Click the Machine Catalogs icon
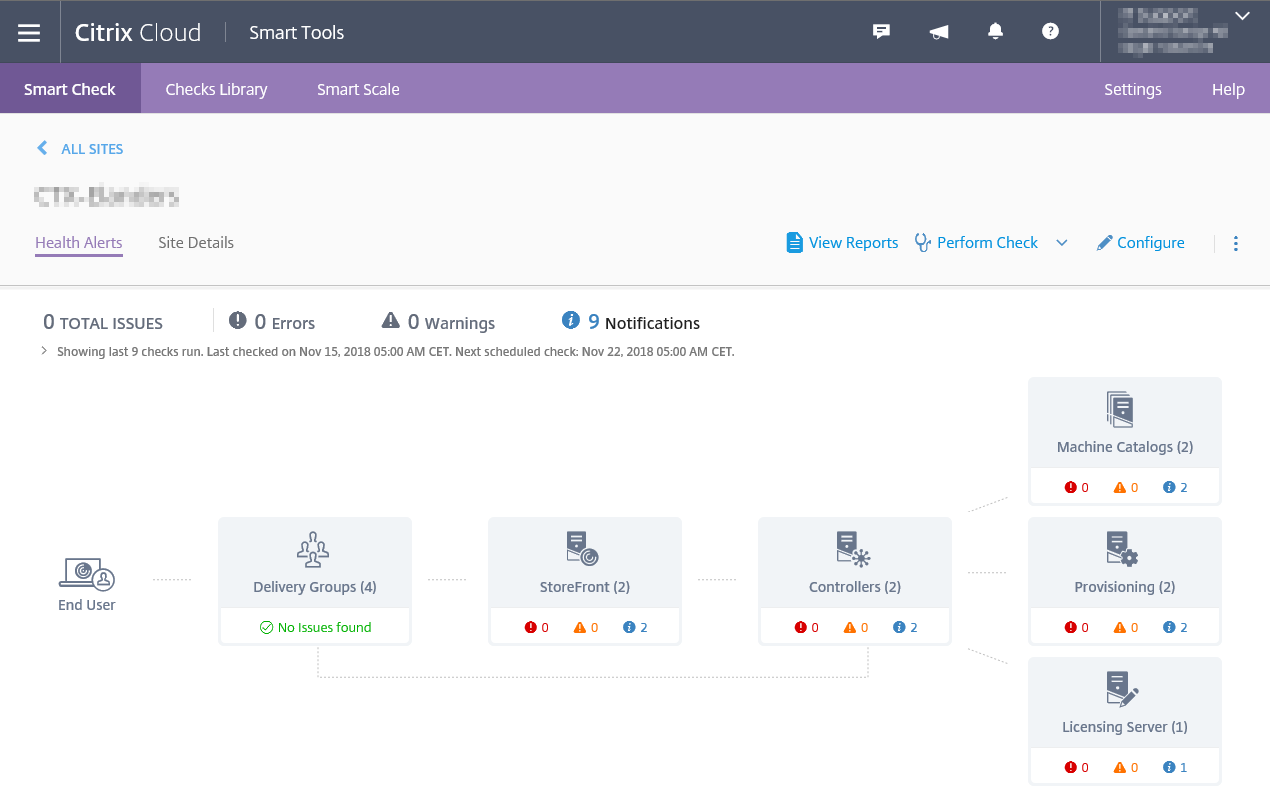Viewport: 1270px width, 802px height. [1122, 409]
